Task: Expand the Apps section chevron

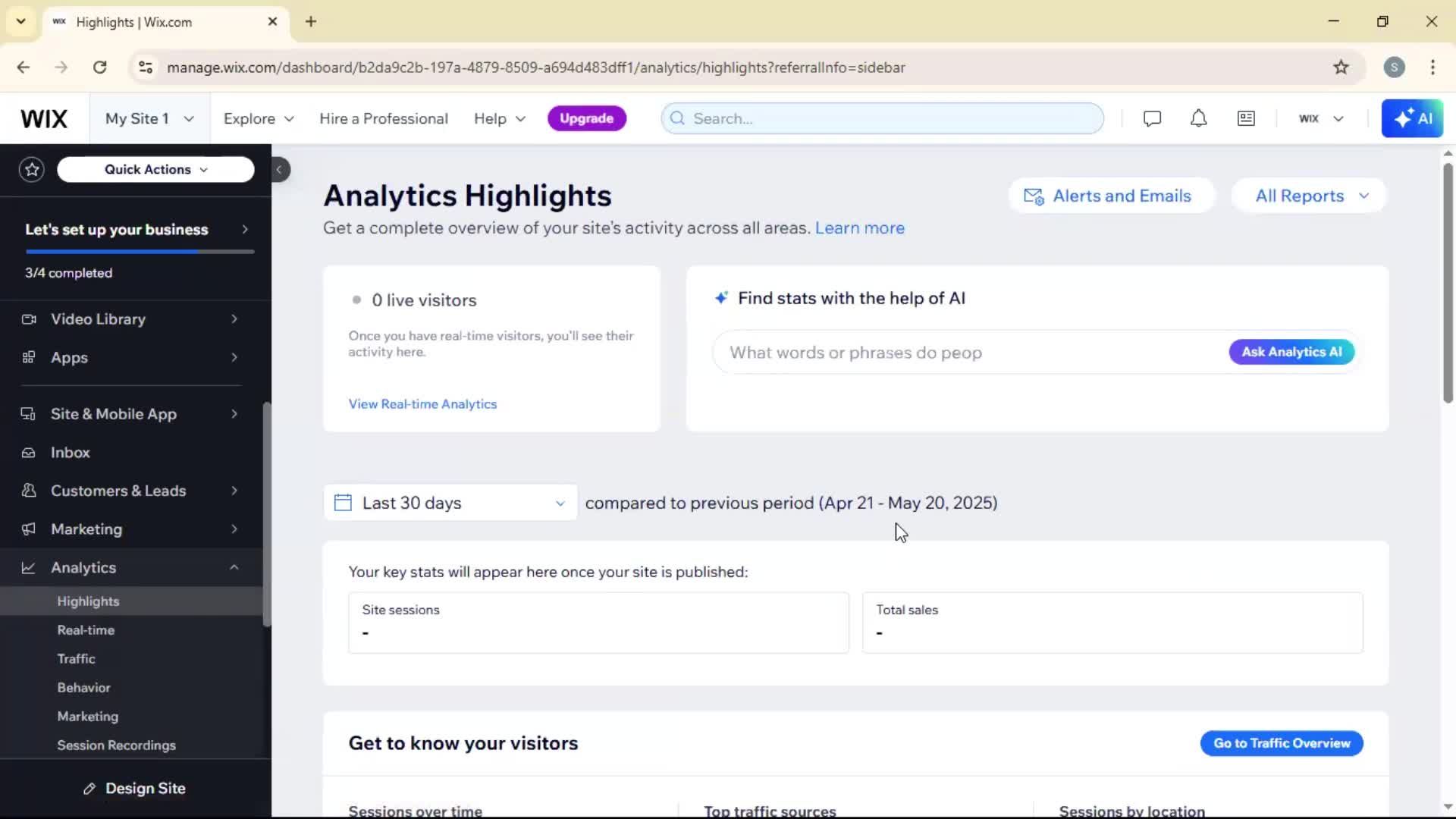Action: [234, 357]
